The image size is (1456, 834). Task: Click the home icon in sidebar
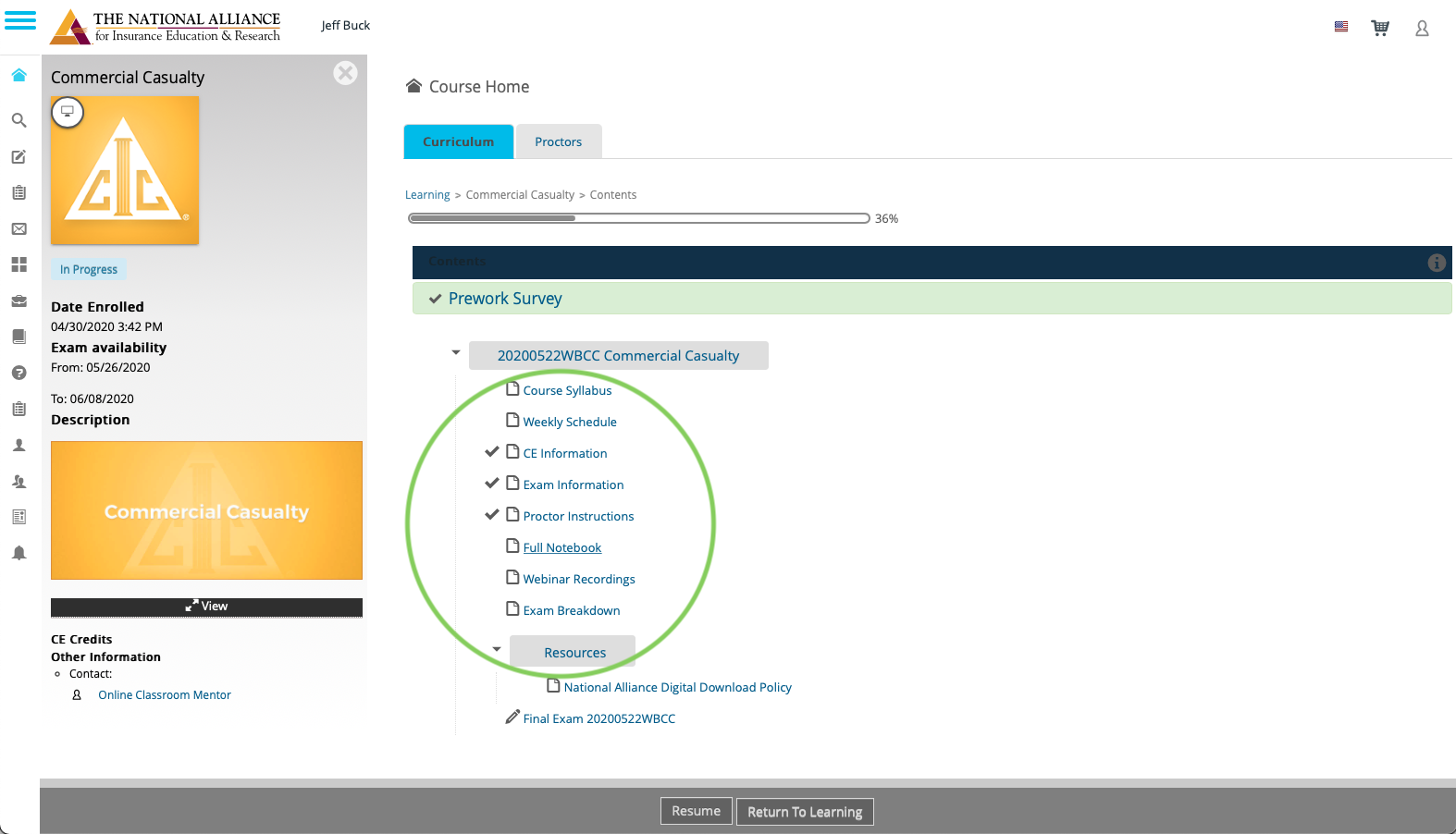(x=19, y=75)
